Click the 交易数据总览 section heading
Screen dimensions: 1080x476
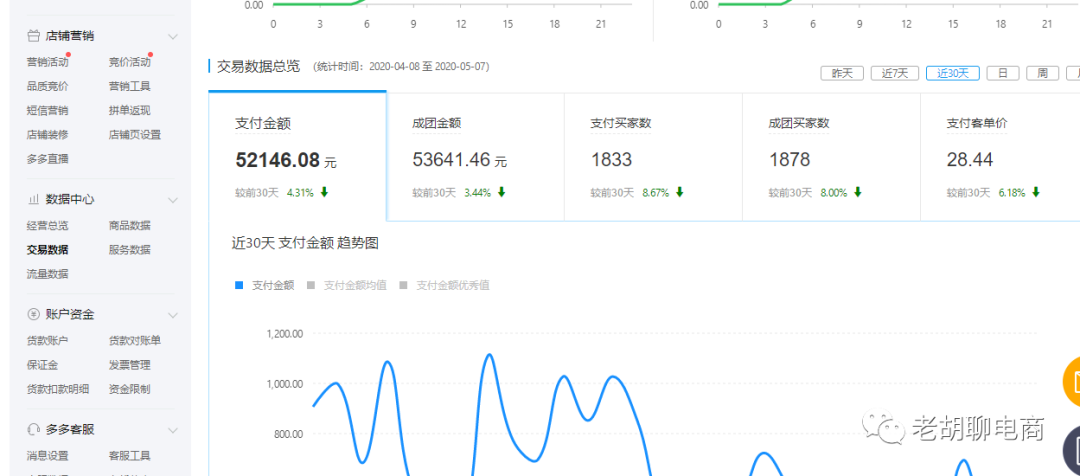tap(258, 67)
